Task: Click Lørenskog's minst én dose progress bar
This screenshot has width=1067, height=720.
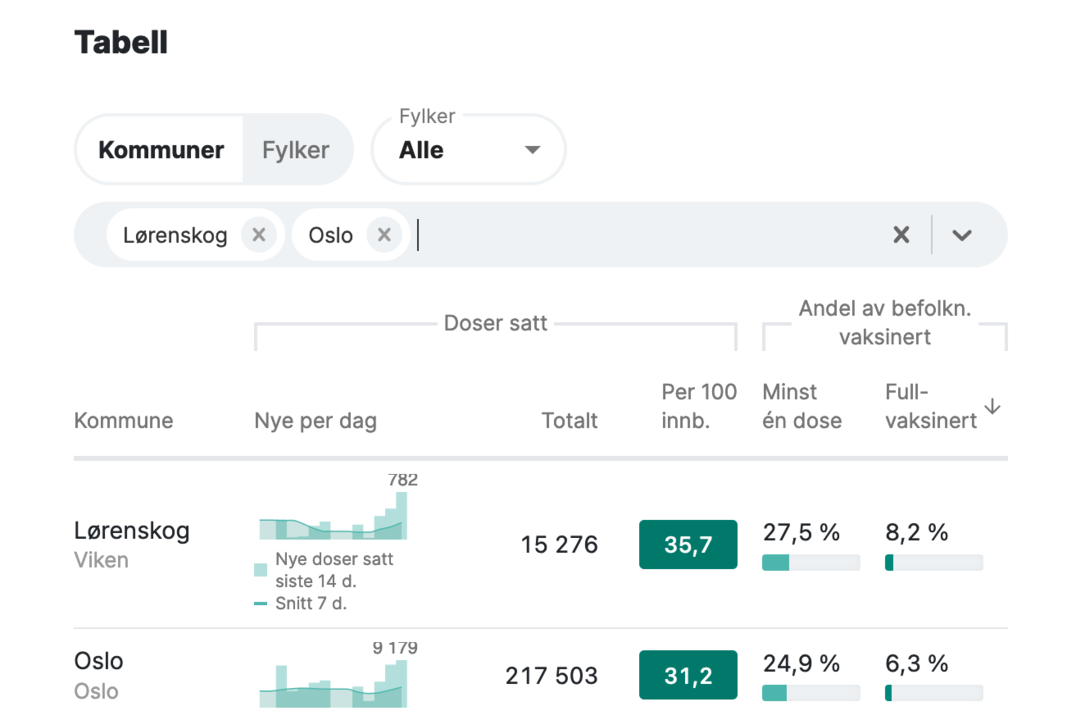Action: (x=811, y=563)
